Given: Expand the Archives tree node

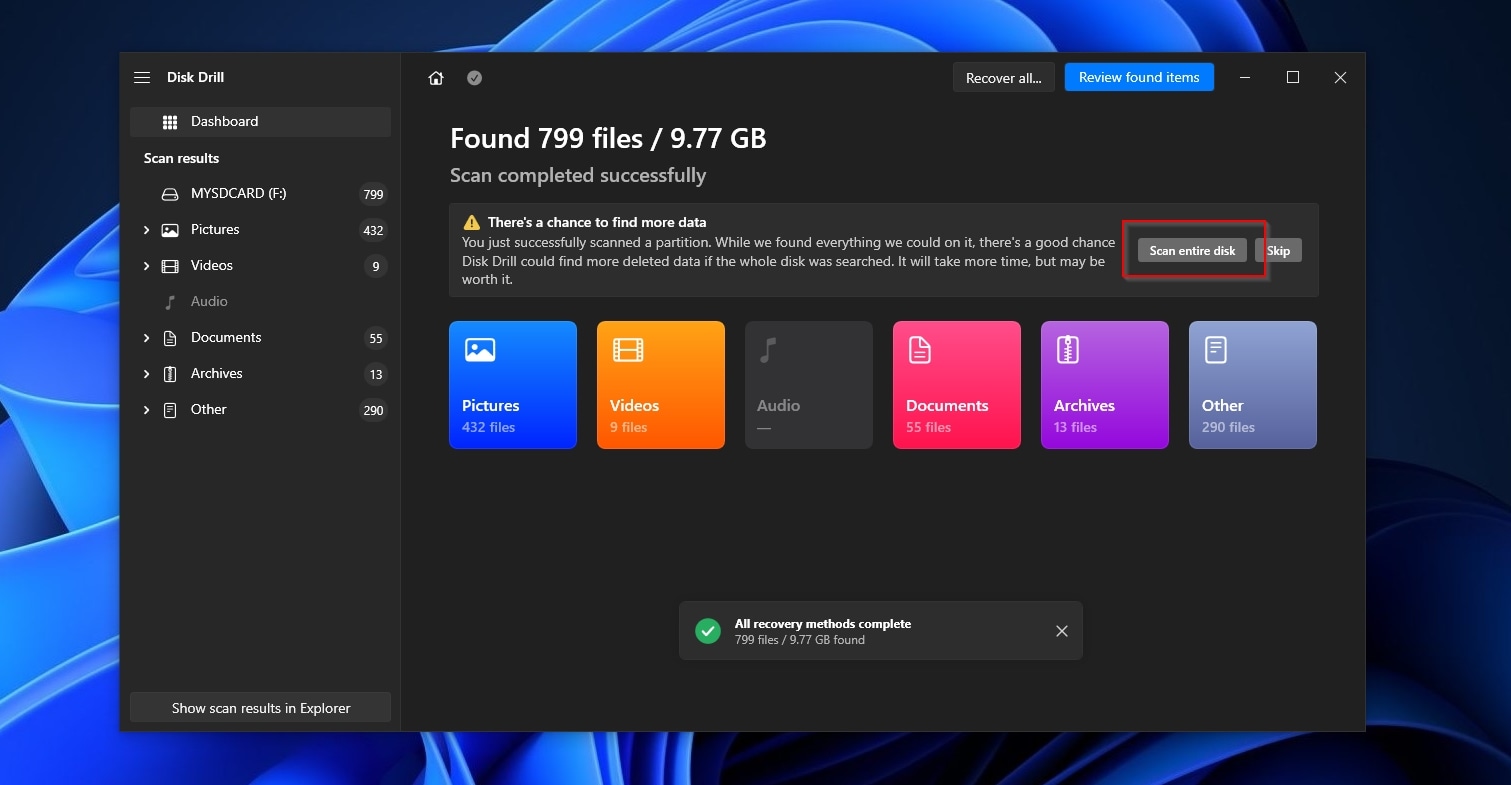Looking at the screenshot, I should click(x=146, y=374).
